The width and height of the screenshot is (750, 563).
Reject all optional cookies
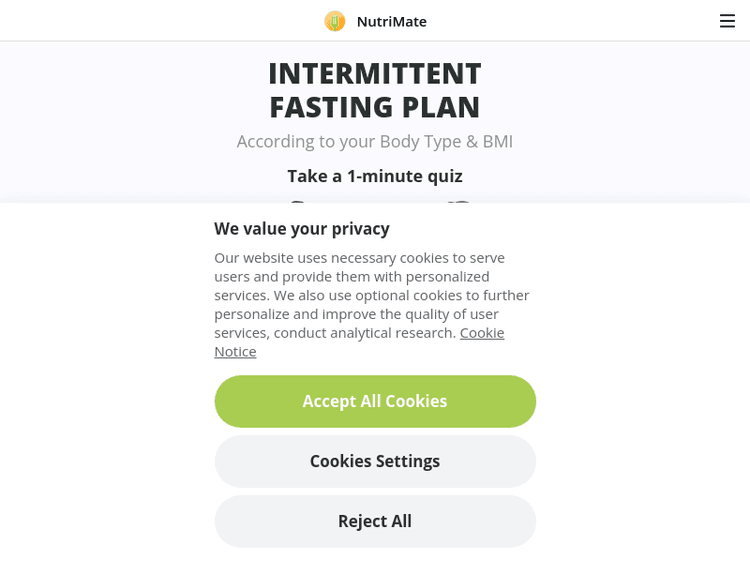(375, 521)
